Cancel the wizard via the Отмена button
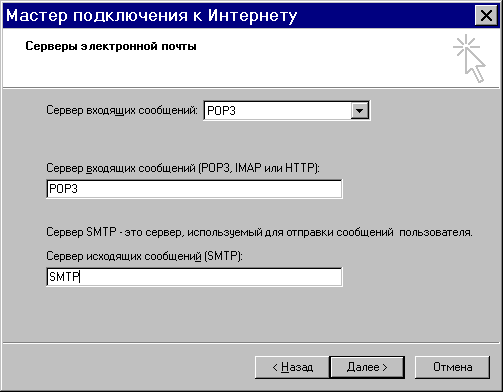The image size is (503, 392). point(452,367)
